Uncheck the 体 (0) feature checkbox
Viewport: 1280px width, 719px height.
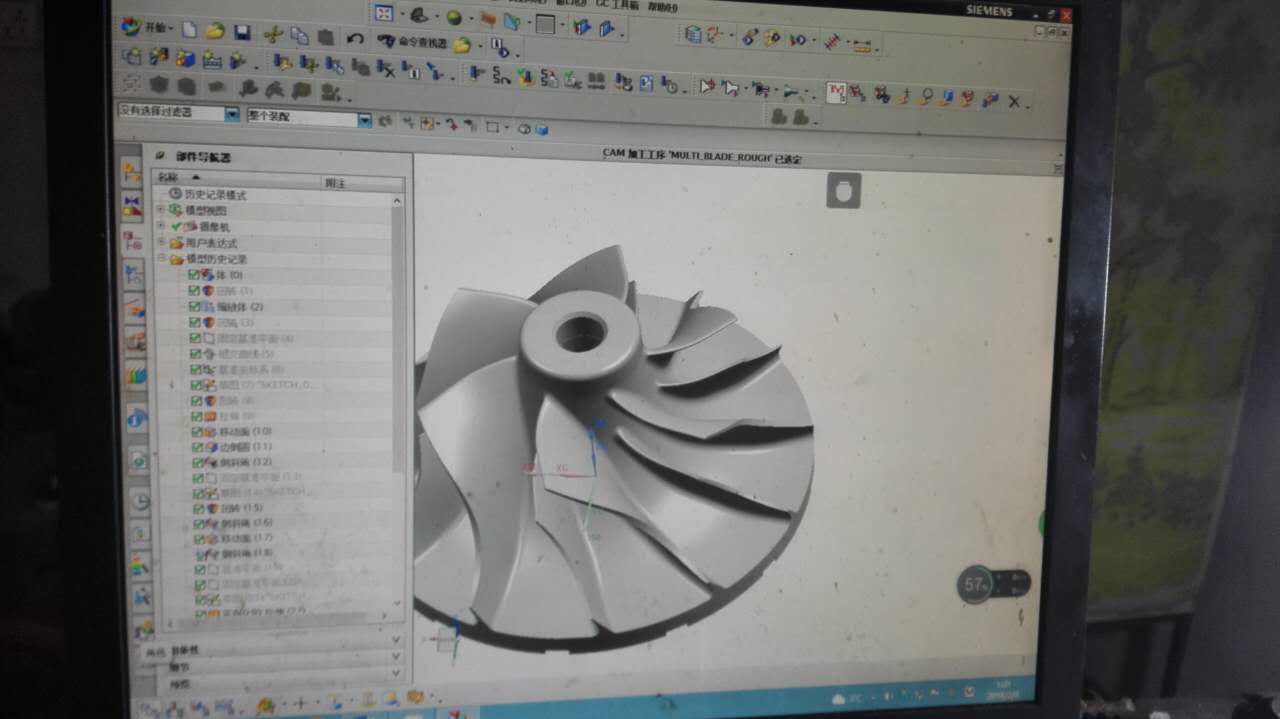tap(194, 275)
